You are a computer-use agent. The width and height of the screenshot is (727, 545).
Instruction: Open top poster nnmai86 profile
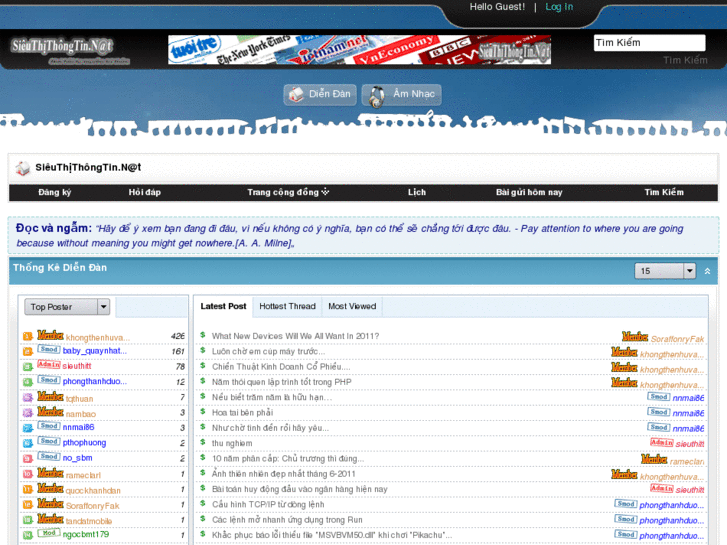78,427
